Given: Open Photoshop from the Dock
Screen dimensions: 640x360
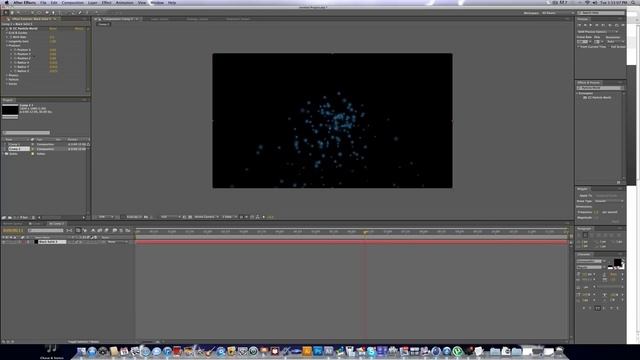Looking at the screenshot, I should (318, 351).
